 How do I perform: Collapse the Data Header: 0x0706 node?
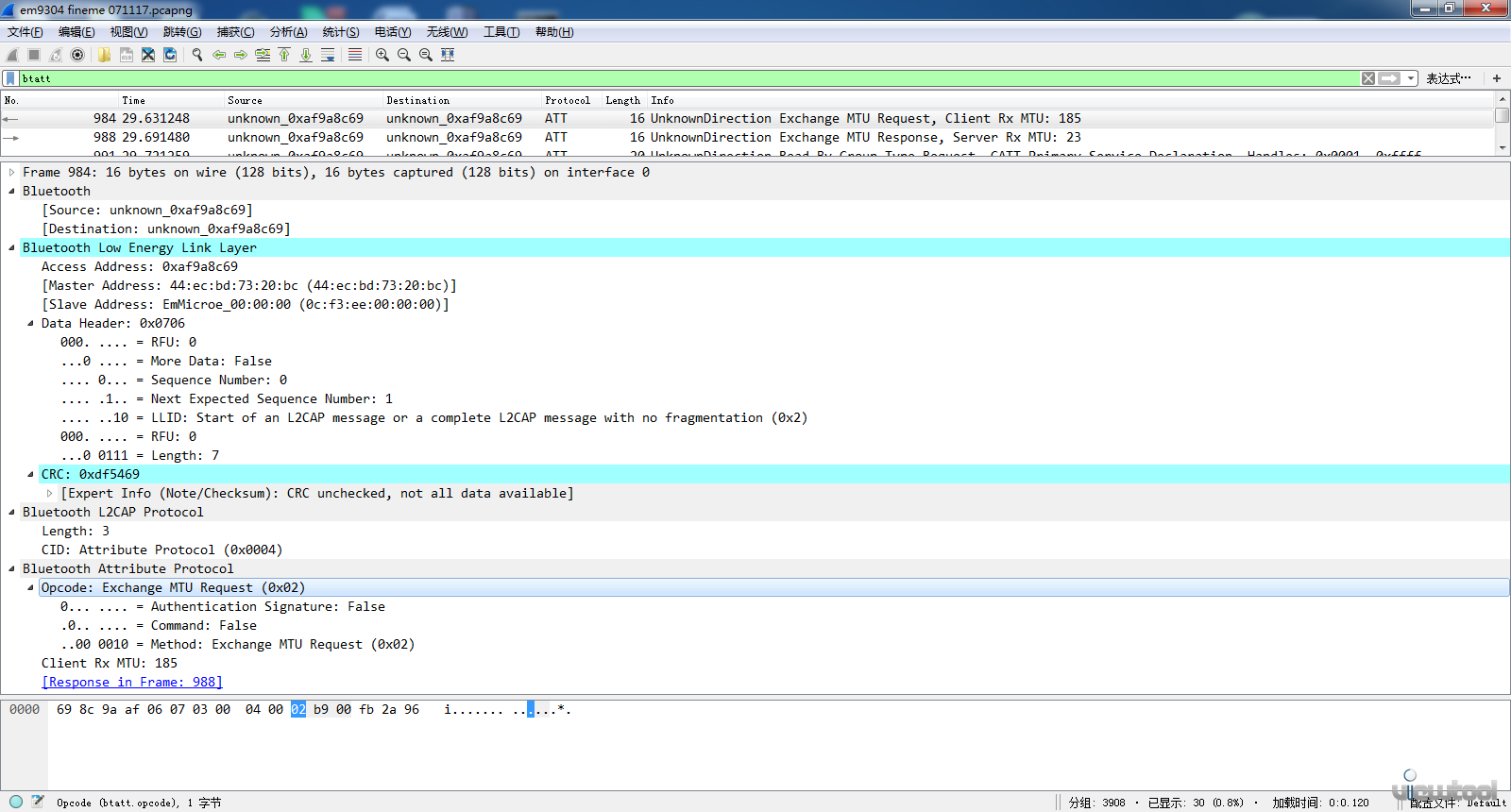click(x=30, y=323)
